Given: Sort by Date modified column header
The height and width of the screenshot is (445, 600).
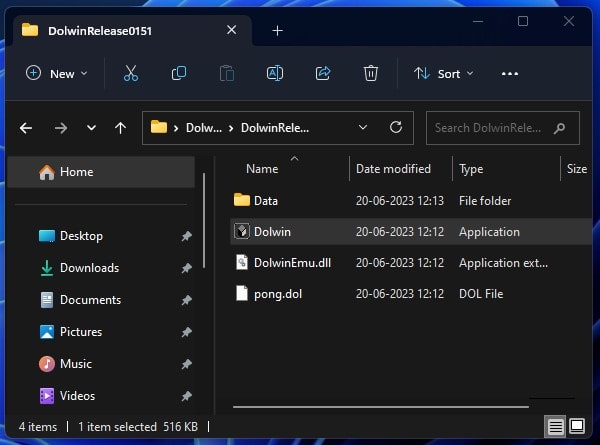Looking at the screenshot, I should coord(393,169).
